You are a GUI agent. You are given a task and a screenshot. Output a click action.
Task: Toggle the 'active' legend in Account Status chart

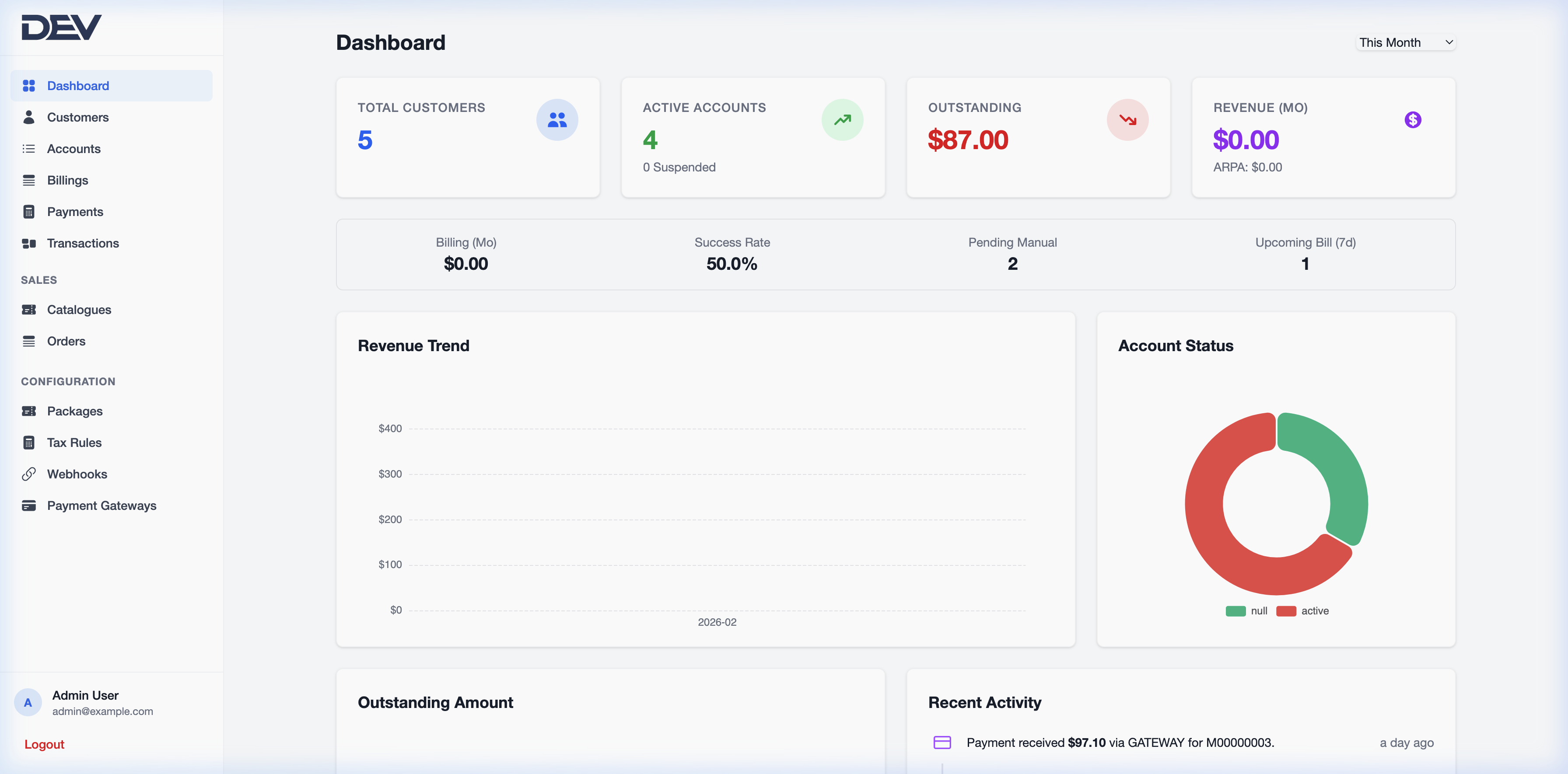1303,610
